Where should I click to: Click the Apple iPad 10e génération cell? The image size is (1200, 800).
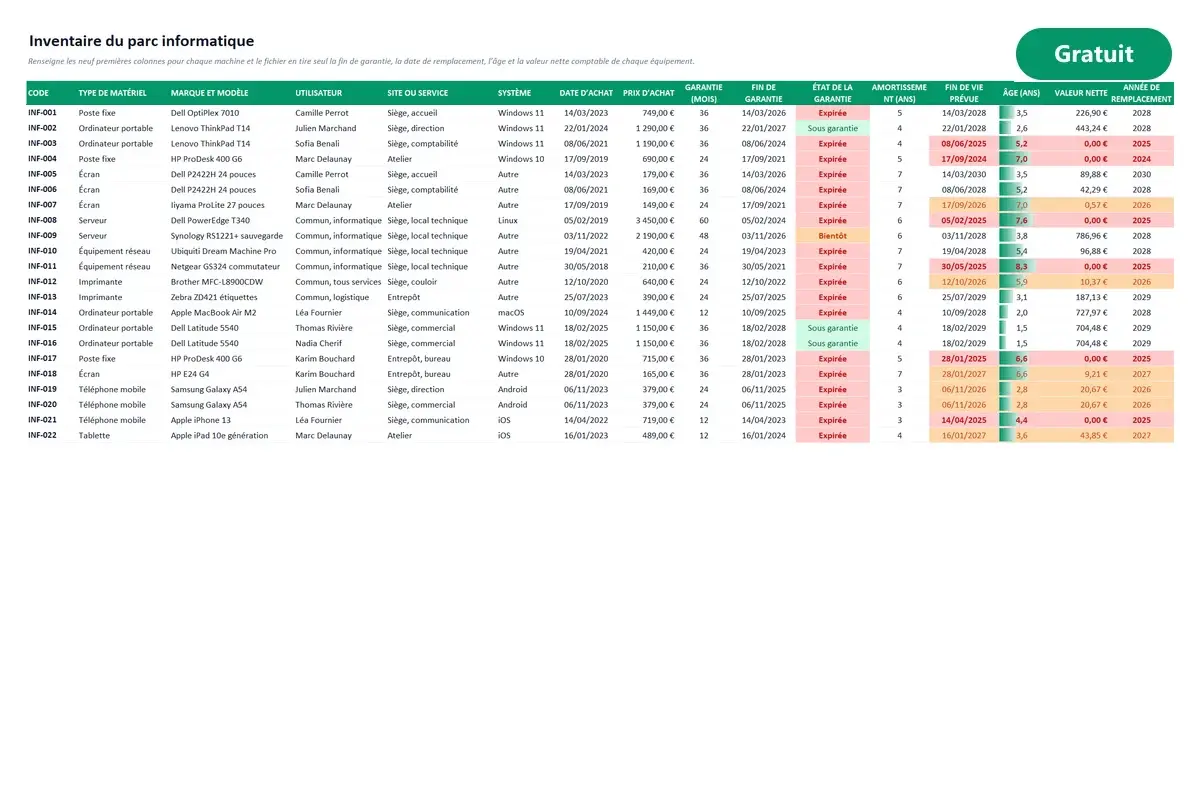click(219, 435)
